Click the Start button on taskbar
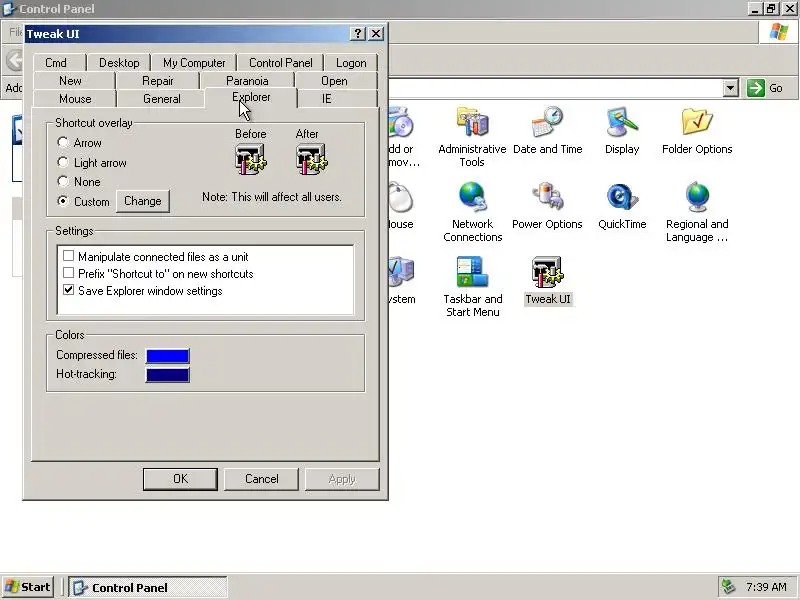800x600 pixels. 29,587
